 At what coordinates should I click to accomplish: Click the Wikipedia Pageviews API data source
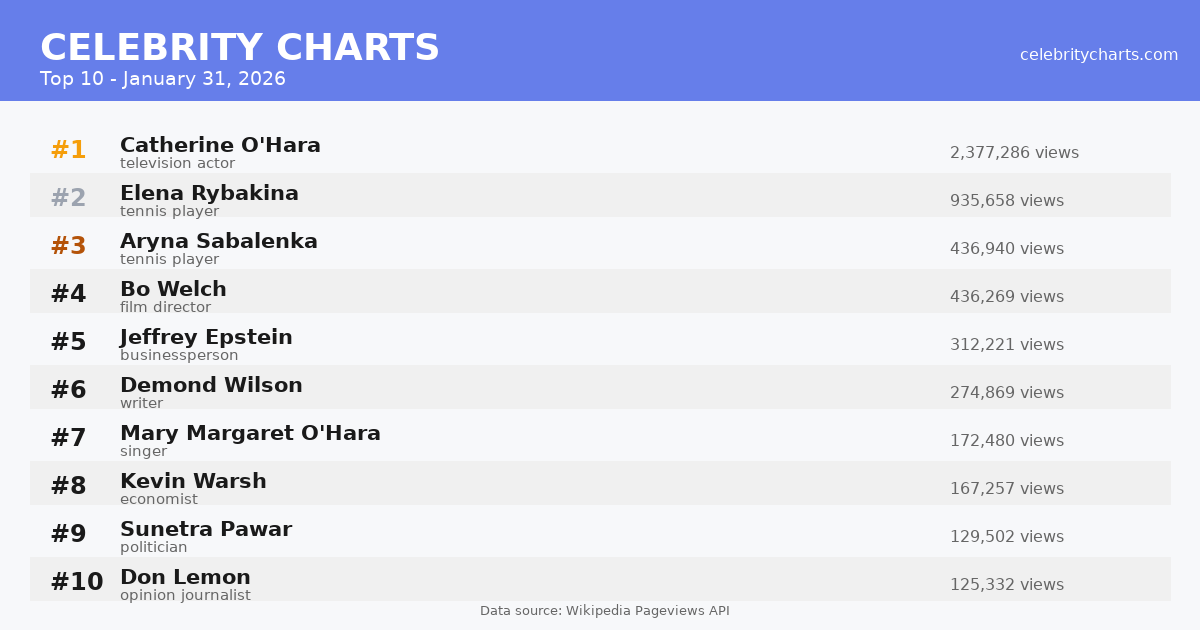pos(604,611)
